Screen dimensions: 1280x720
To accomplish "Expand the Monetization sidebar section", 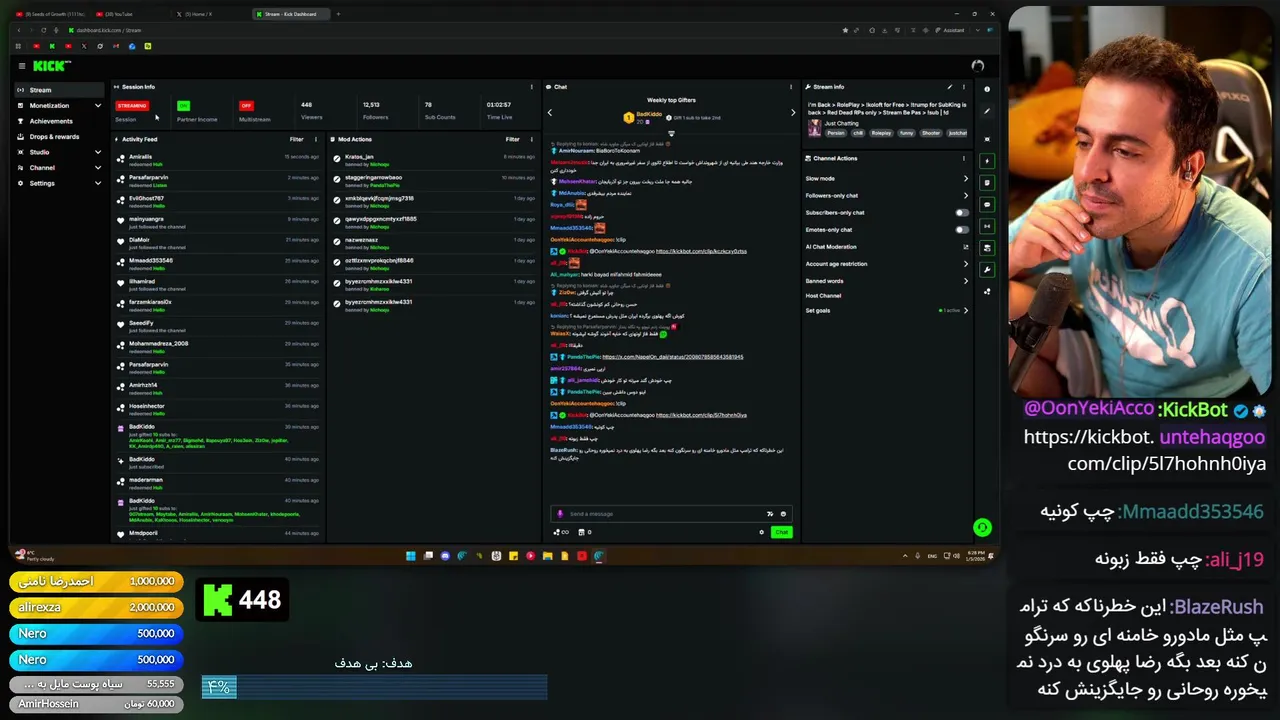I will pos(58,105).
